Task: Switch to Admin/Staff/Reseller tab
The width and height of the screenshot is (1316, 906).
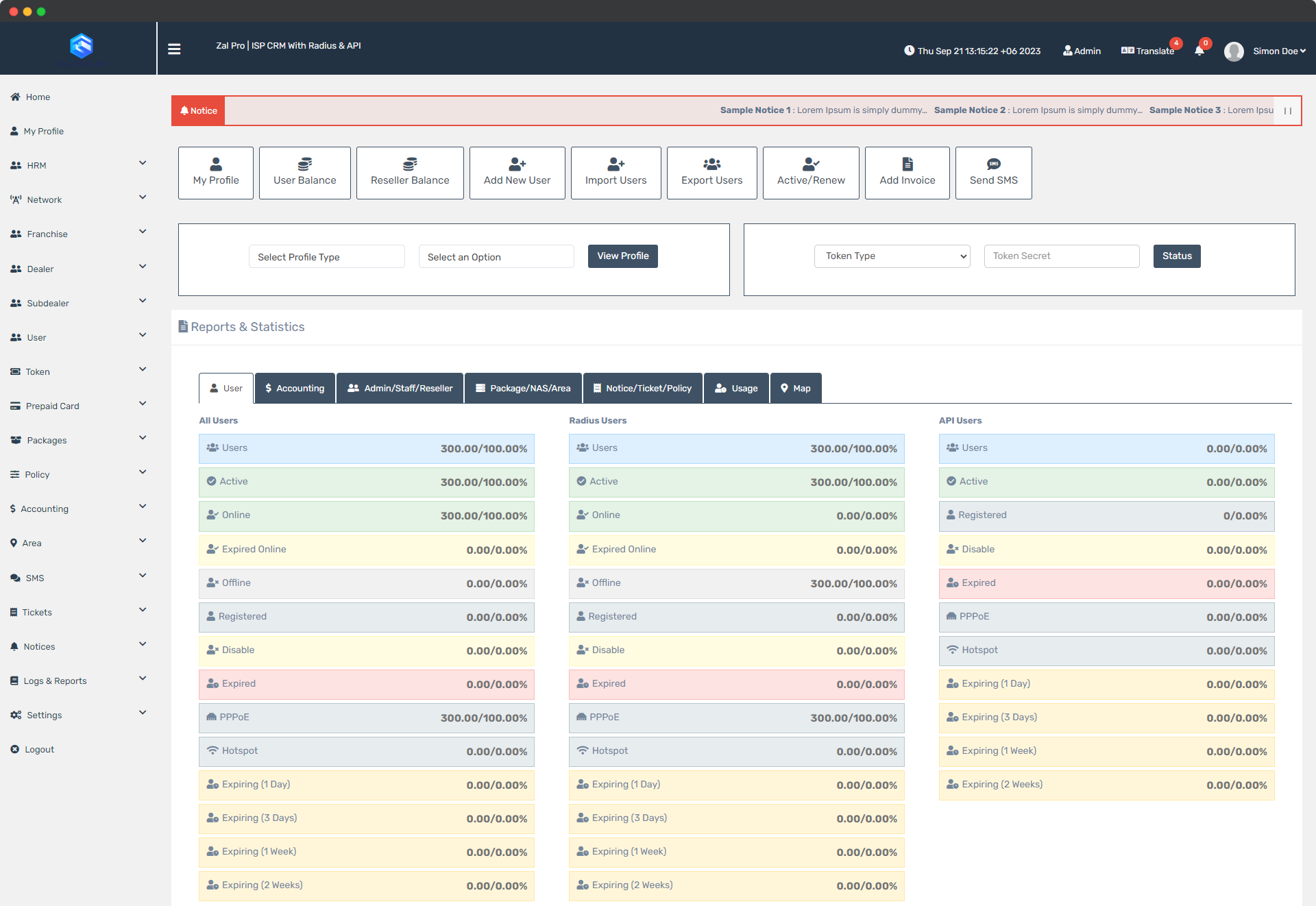Action: (x=400, y=388)
